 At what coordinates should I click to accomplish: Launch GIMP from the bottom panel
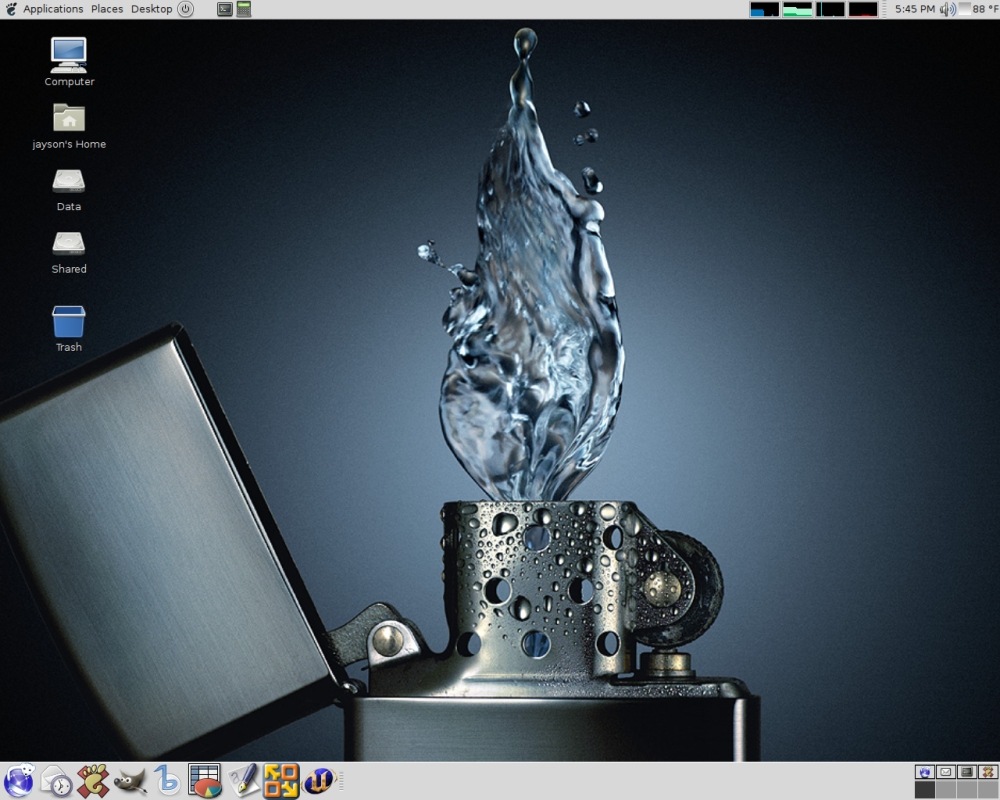click(130, 780)
